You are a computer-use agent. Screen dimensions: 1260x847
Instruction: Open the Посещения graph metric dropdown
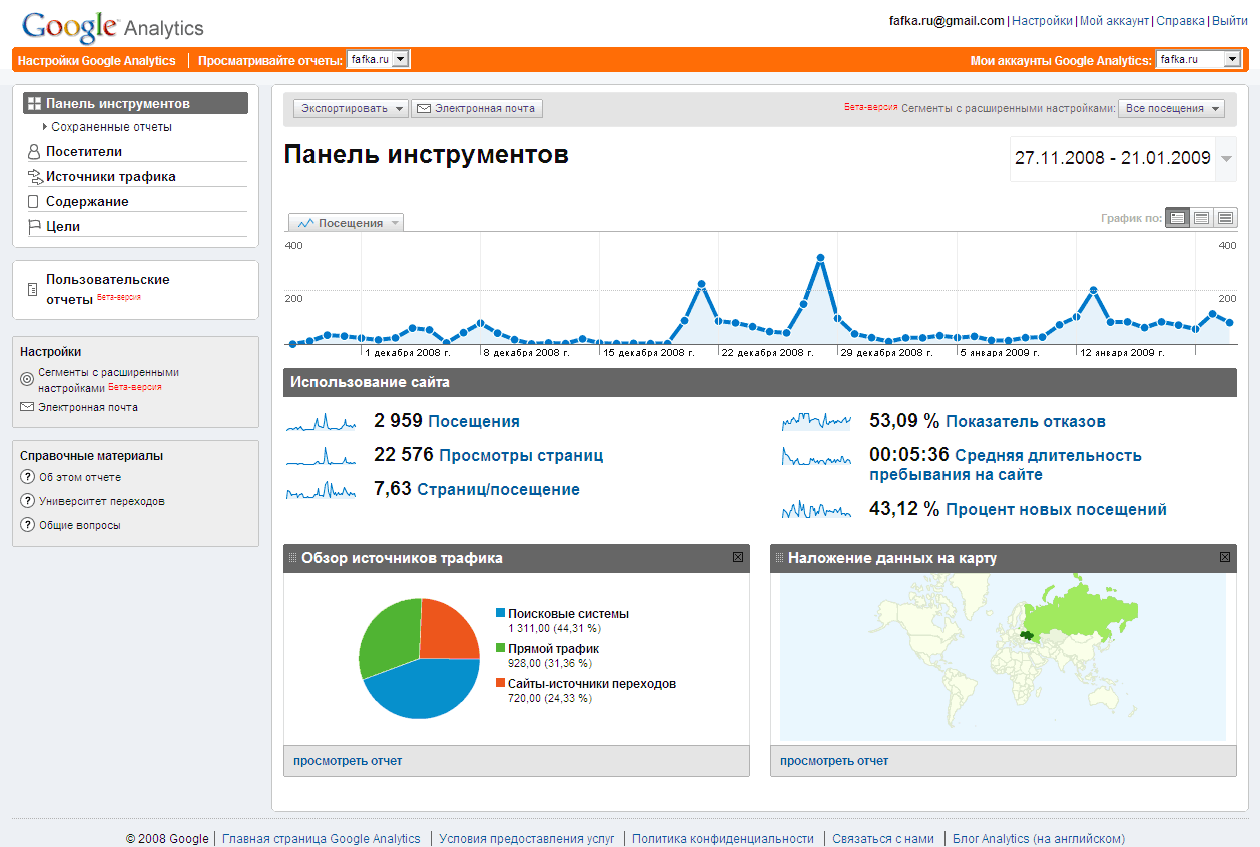347,223
